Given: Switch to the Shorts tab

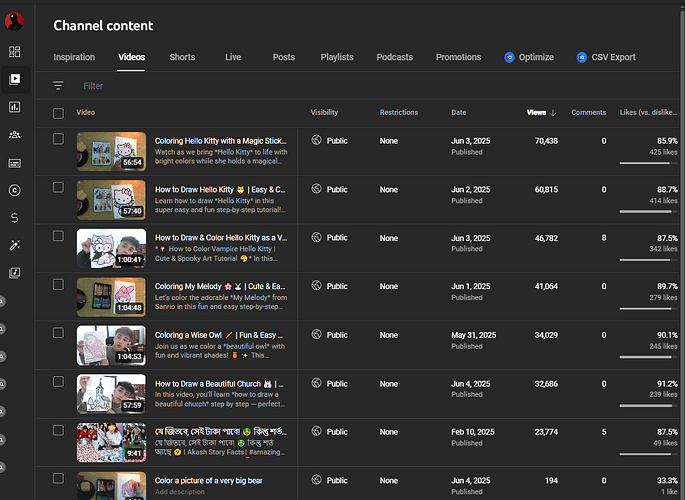Looking at the screenshot, I should [182, 57].
